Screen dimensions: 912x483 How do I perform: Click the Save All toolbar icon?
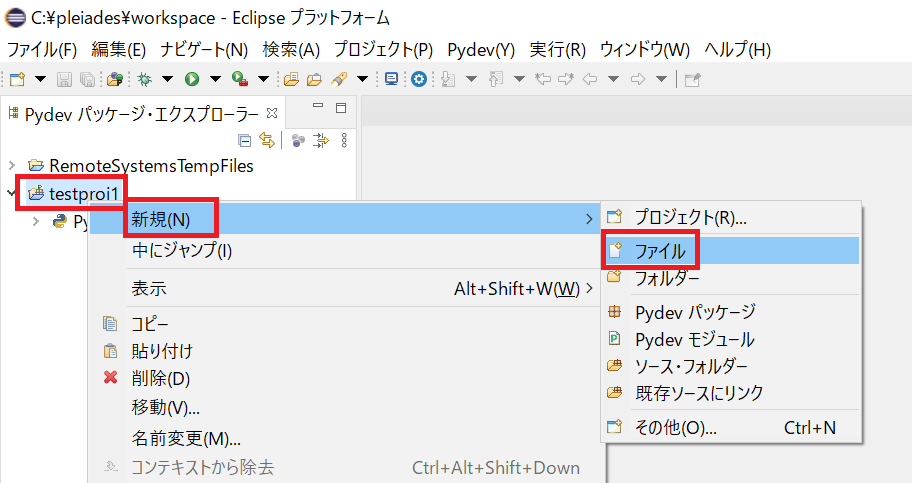point(87,79)
